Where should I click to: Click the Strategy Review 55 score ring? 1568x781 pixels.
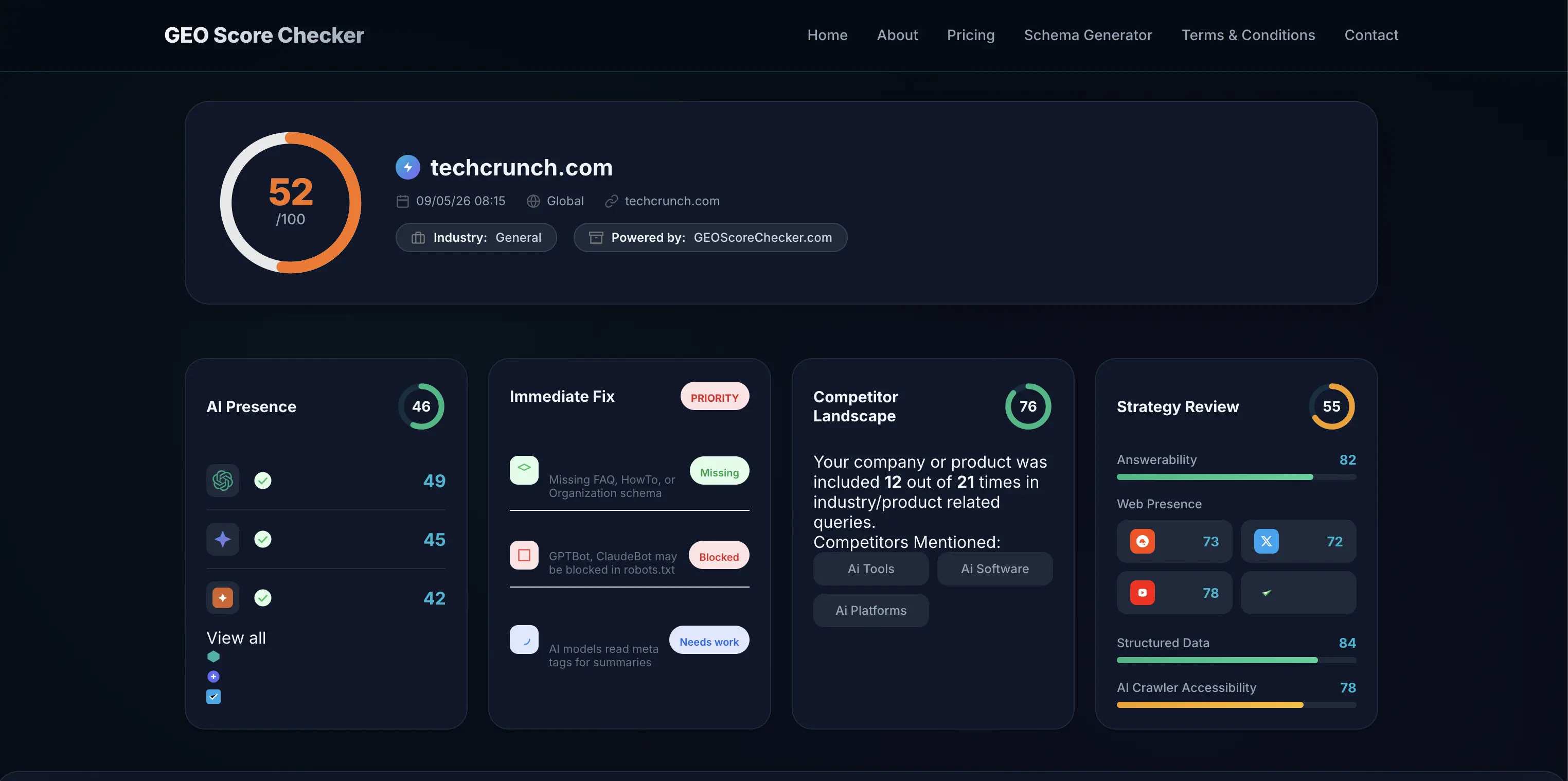[x=1332, y=406]
